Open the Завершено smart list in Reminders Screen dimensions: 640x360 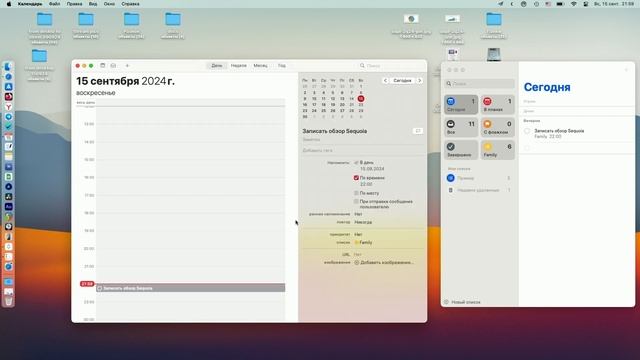(461, 150)
